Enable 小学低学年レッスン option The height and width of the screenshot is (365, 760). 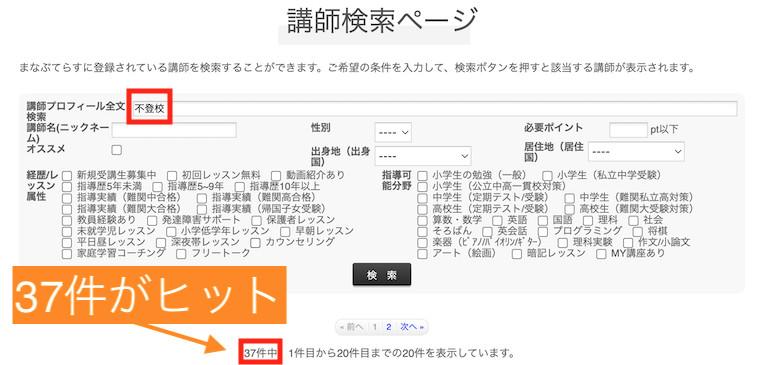(x=171, y=231)
